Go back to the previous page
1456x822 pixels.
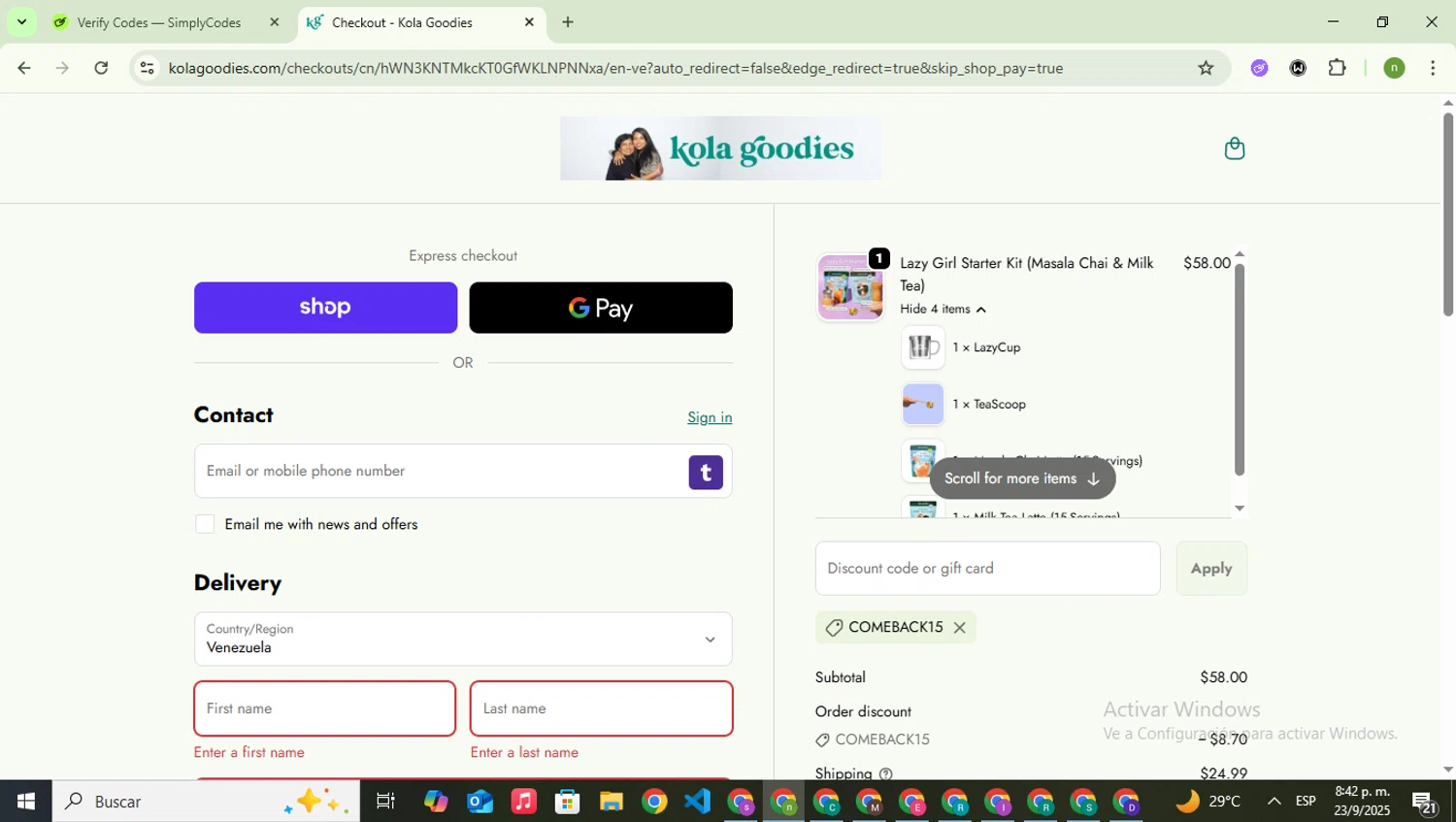click(24, 68)
